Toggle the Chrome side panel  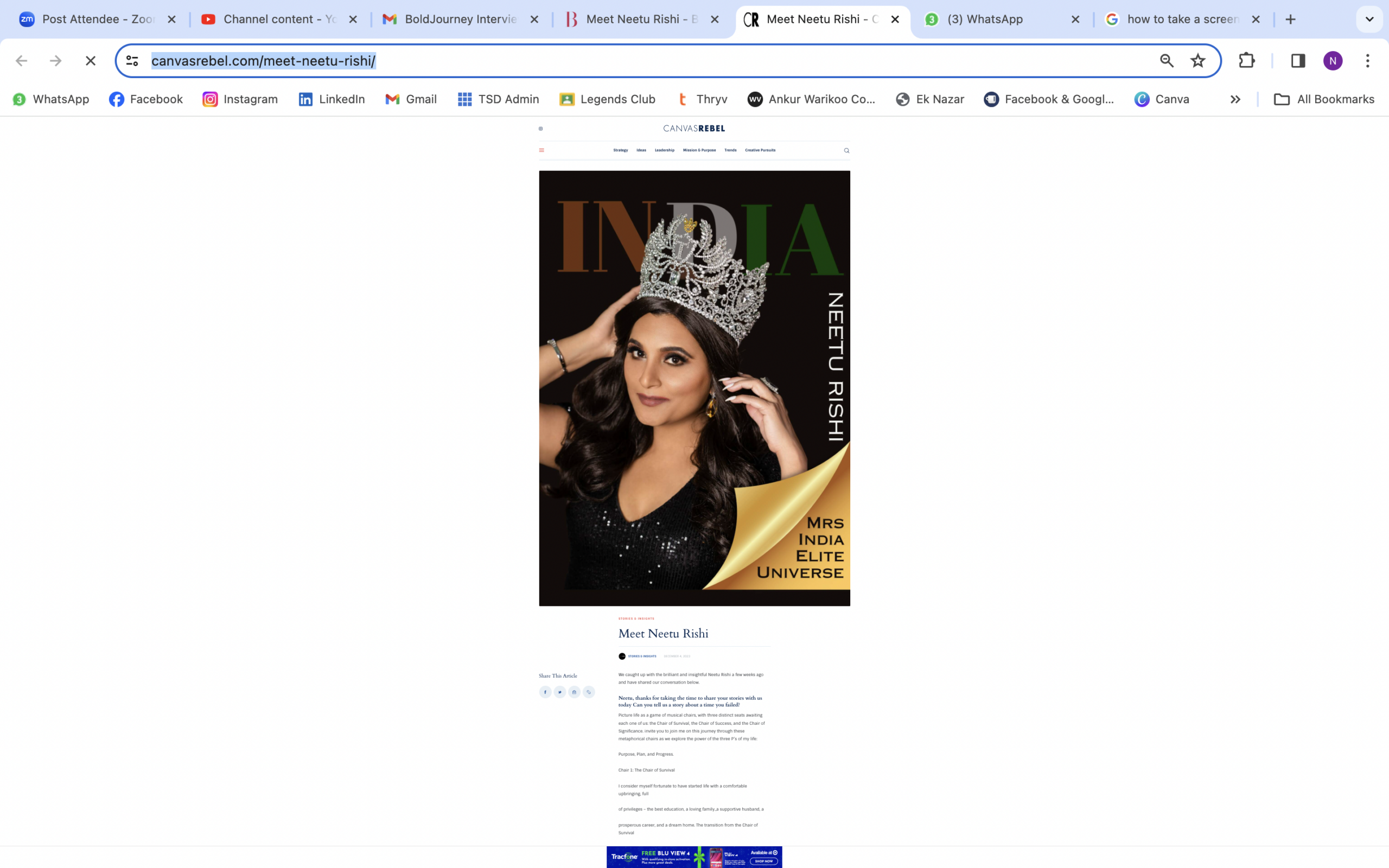[1298, 61]
